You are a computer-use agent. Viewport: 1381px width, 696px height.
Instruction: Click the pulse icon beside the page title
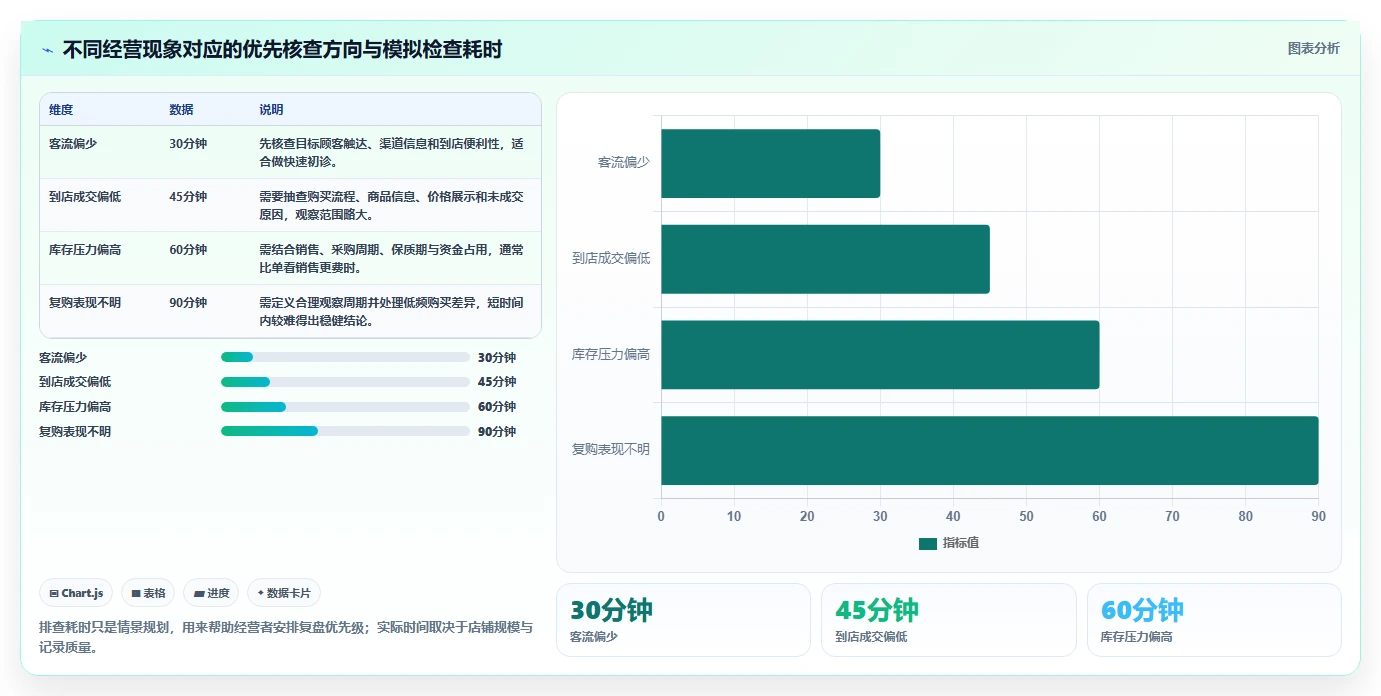[x=47, y=50]
